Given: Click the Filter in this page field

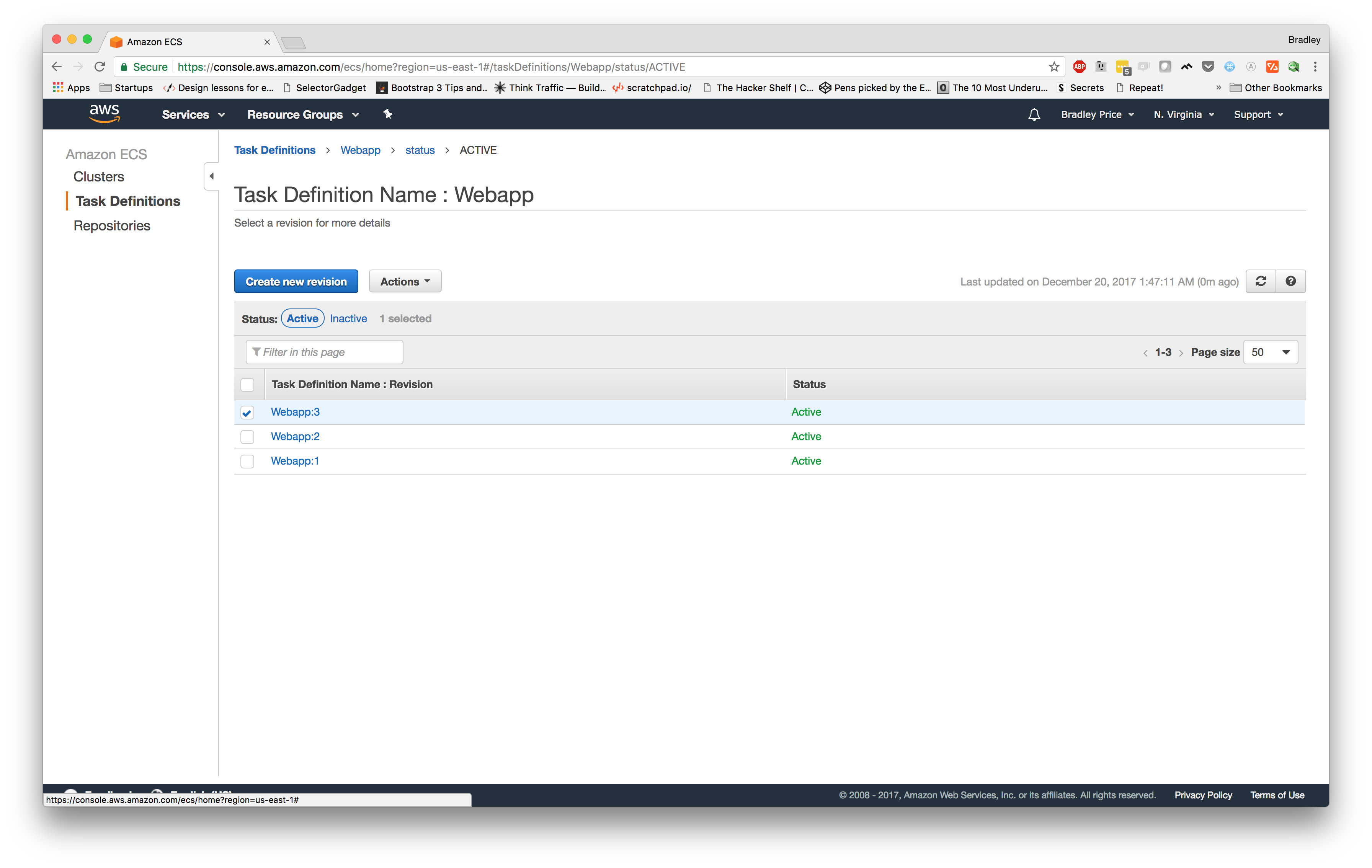Looking at the screenshot, I should 324,352.
